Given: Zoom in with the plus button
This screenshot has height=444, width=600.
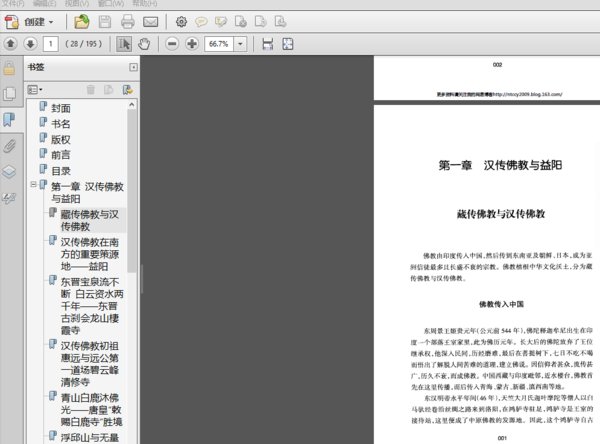Looking at the screenshot, I should tap(192, 44).
